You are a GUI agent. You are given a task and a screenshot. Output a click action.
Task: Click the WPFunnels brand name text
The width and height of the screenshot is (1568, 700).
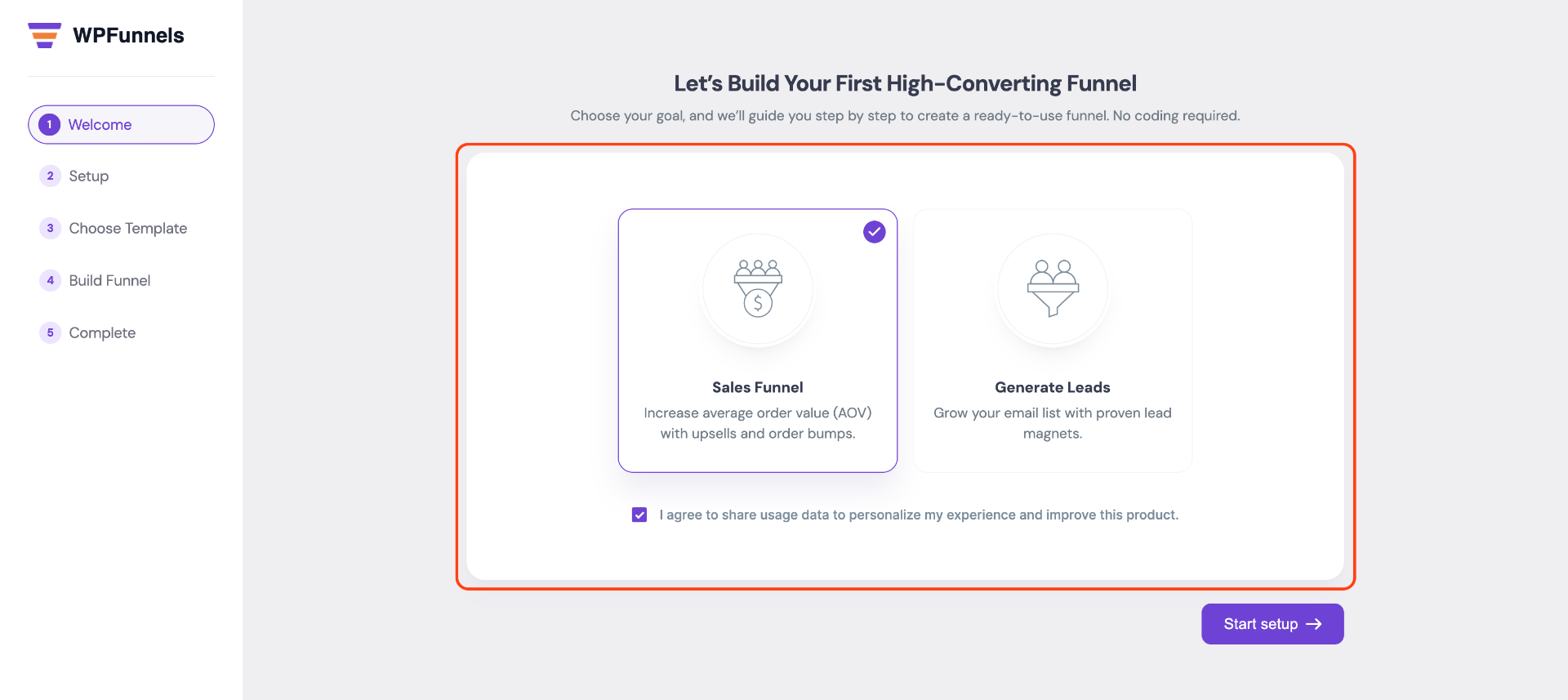127,35
